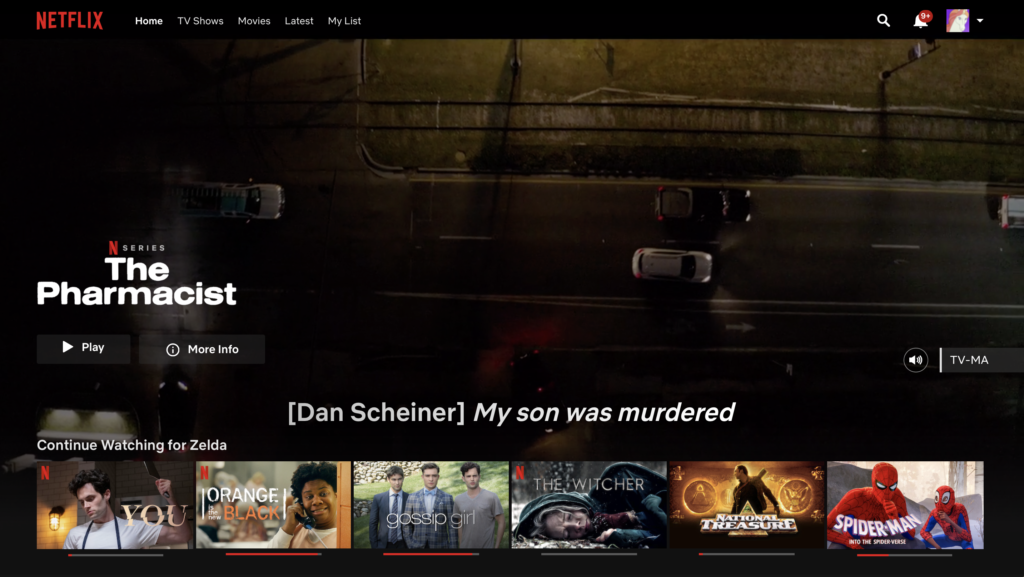Image resolution: width=1024 pixels, height=577 pixels.
Task: Click the progress bar under Orange Is the New Black
Action: pos(274,554)
